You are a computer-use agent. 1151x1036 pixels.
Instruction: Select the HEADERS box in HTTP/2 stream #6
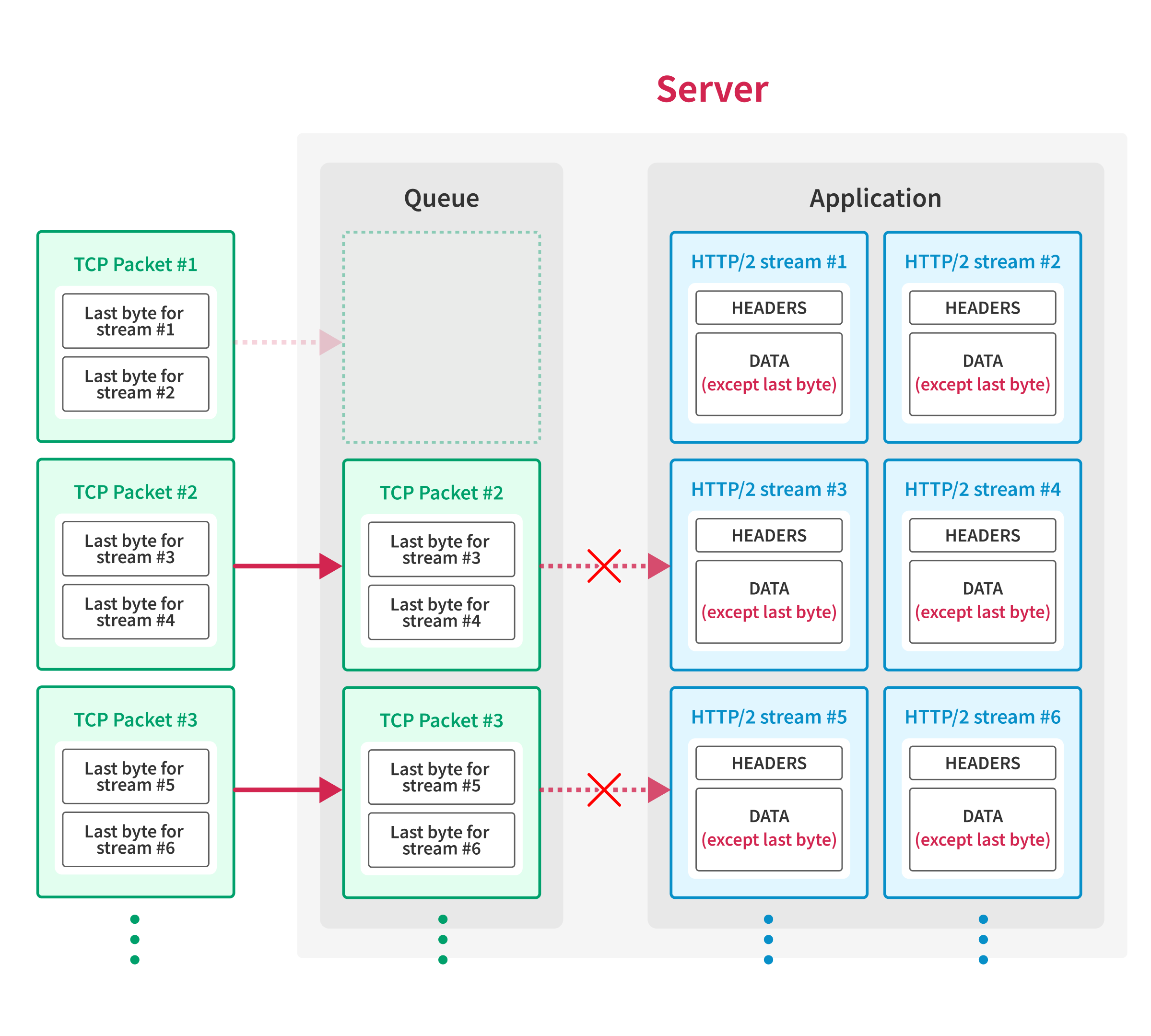(x=983, y=764)
